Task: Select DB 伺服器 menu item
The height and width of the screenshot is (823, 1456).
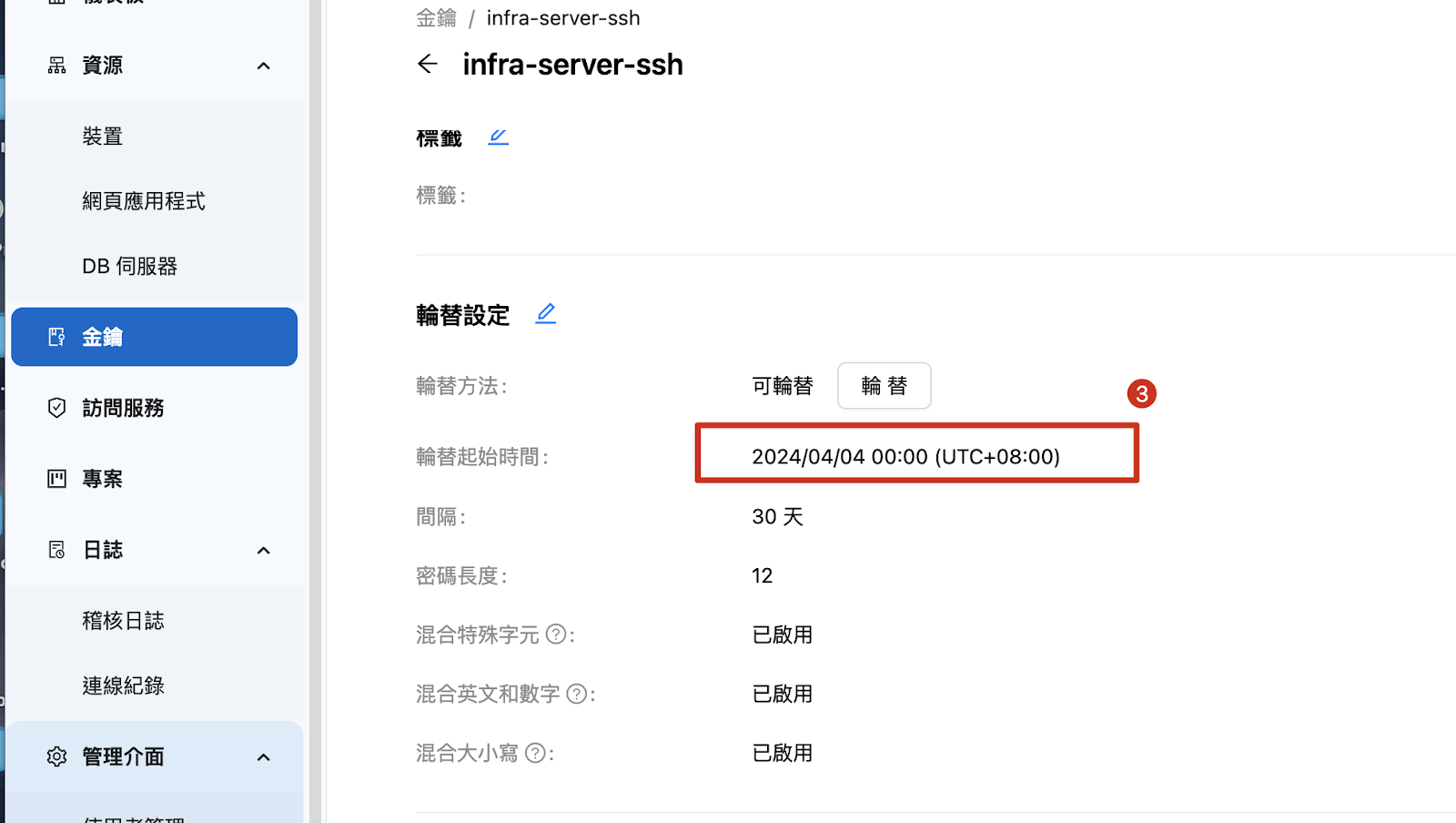Action: click(130, 267)
